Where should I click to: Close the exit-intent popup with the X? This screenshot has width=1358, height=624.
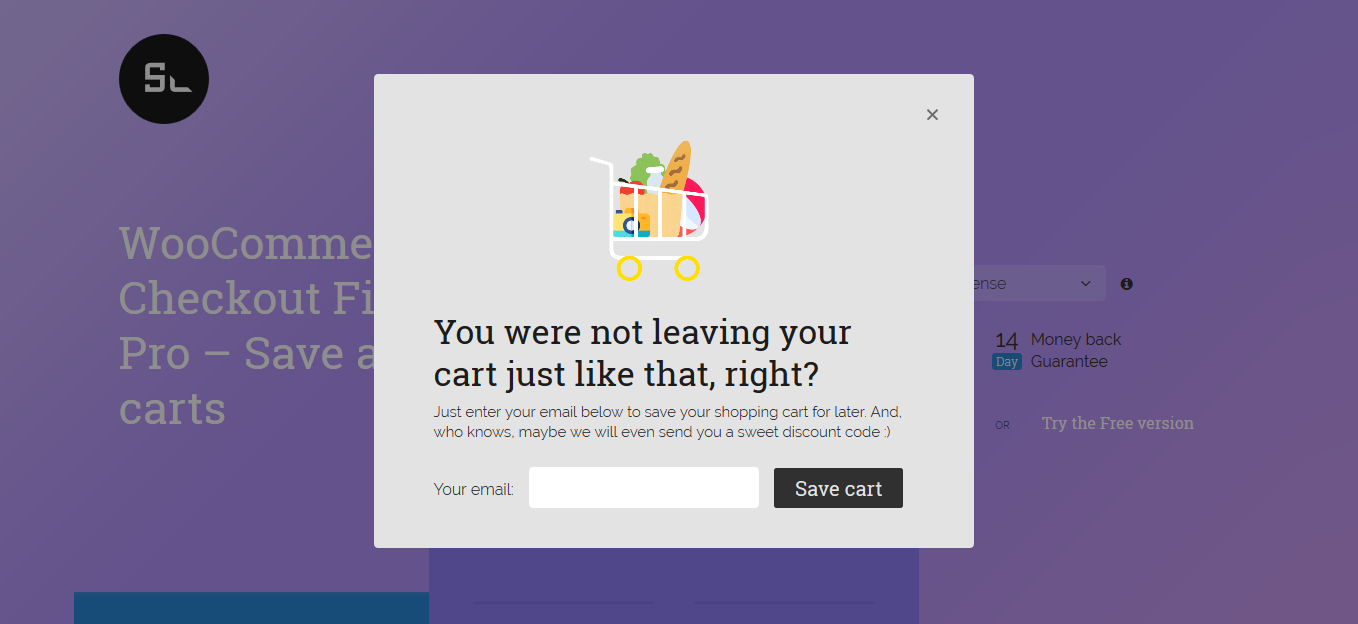pyautogui.click(x=932, y=115)
